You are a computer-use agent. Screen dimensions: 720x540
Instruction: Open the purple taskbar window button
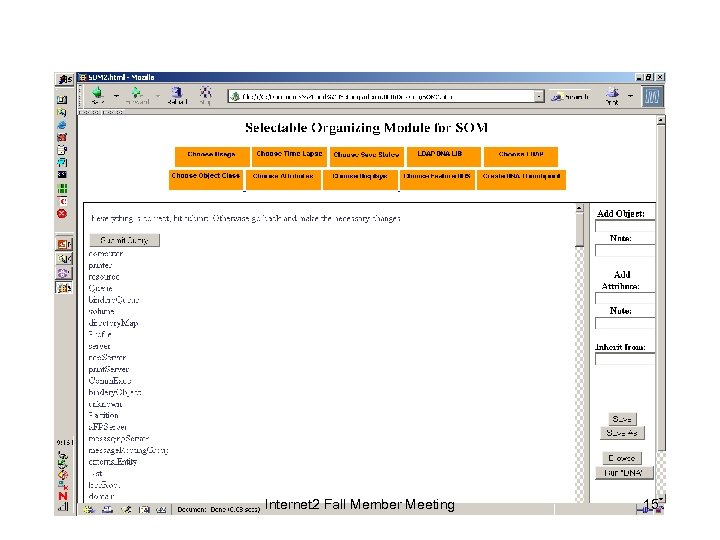tap(64, 273)
